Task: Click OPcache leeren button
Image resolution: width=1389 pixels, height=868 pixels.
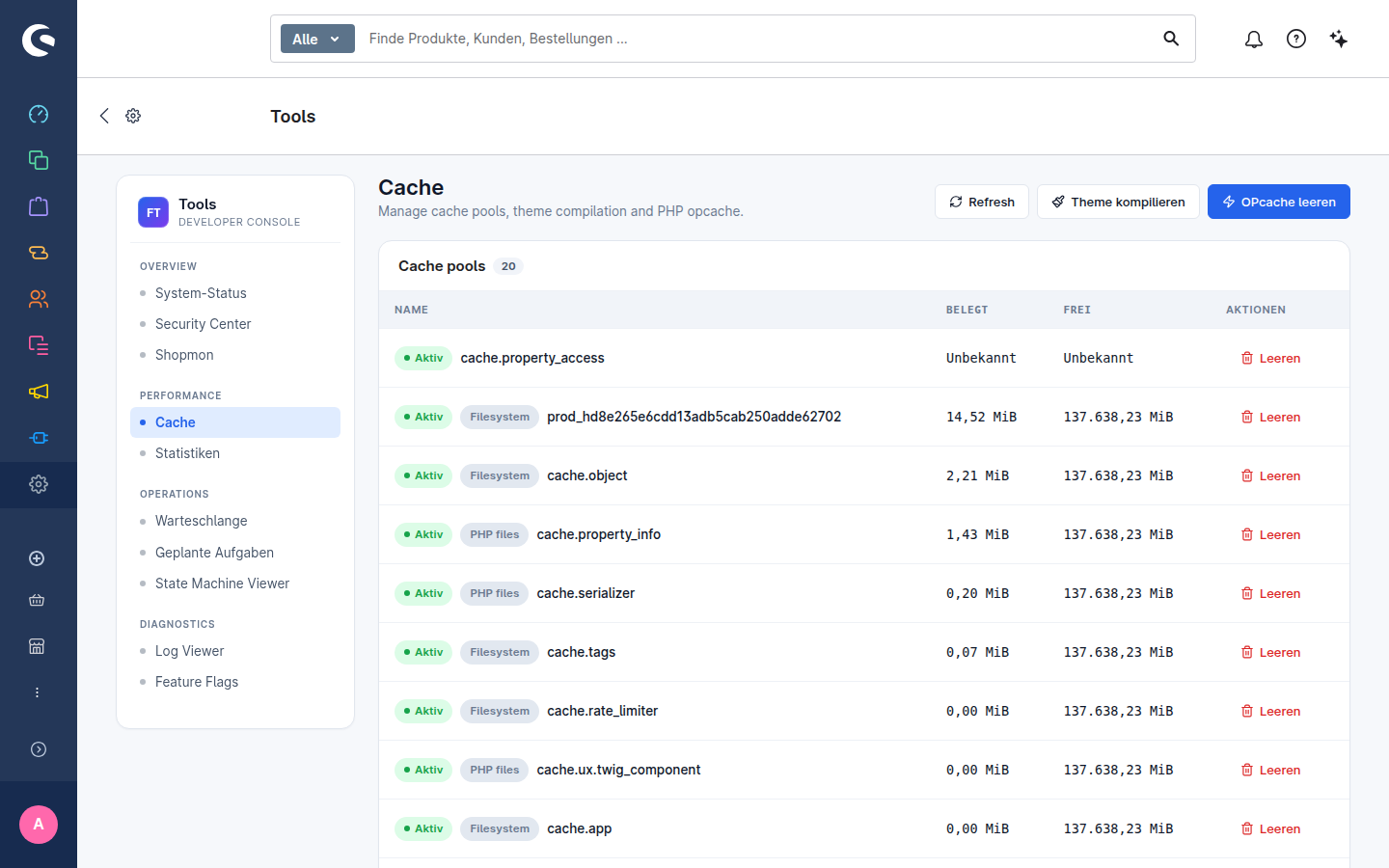Action: click(x=1279, y=202)
